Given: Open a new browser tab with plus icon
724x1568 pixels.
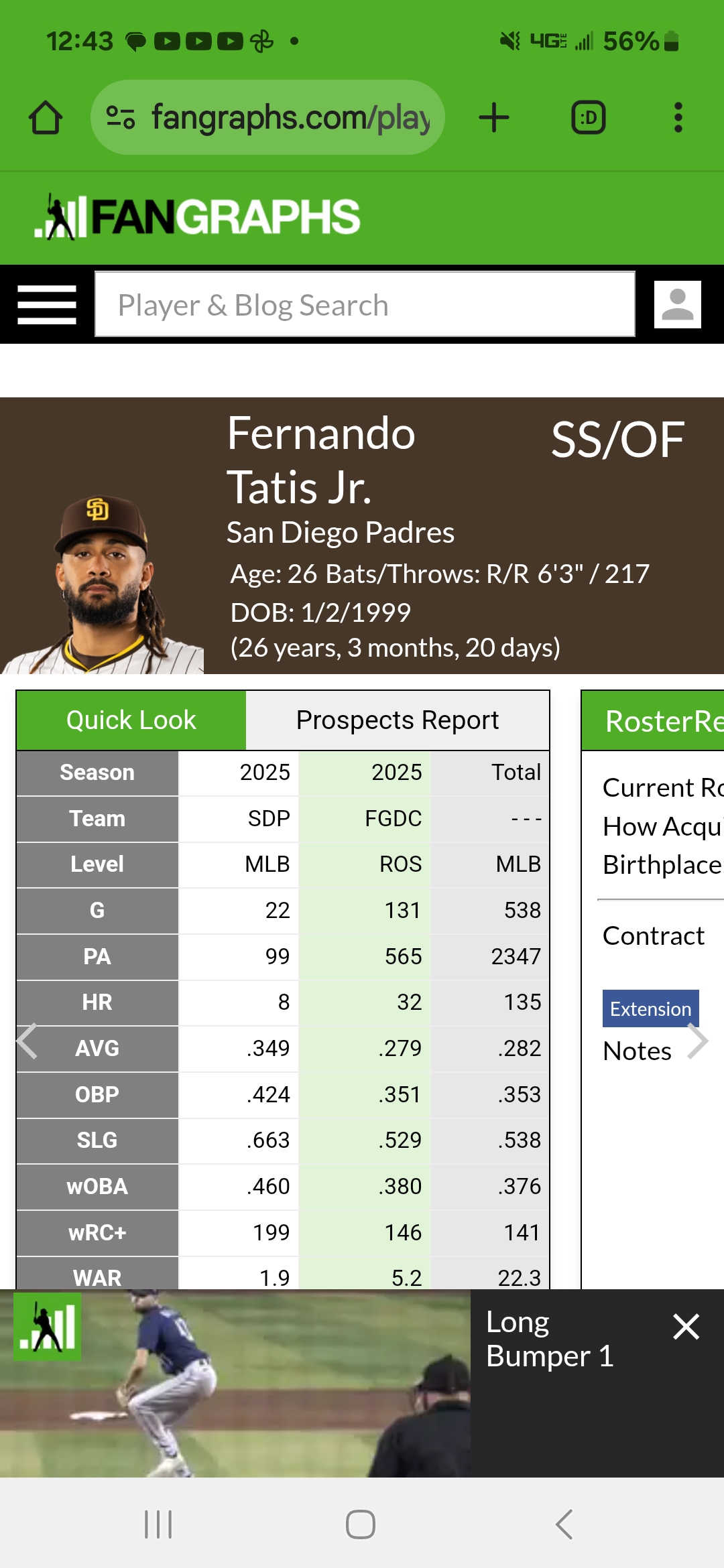Looking at the screenshot, I should pyautogui.click(x=494, y=118).
